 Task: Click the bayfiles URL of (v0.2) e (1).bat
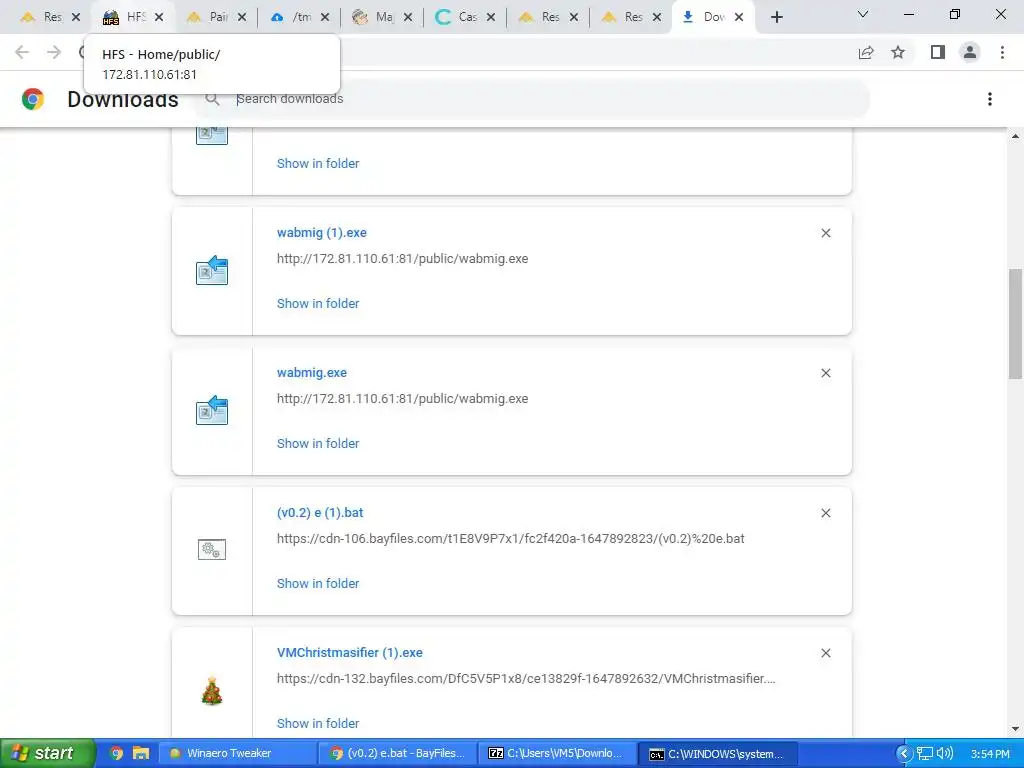[x=510, y=539]
